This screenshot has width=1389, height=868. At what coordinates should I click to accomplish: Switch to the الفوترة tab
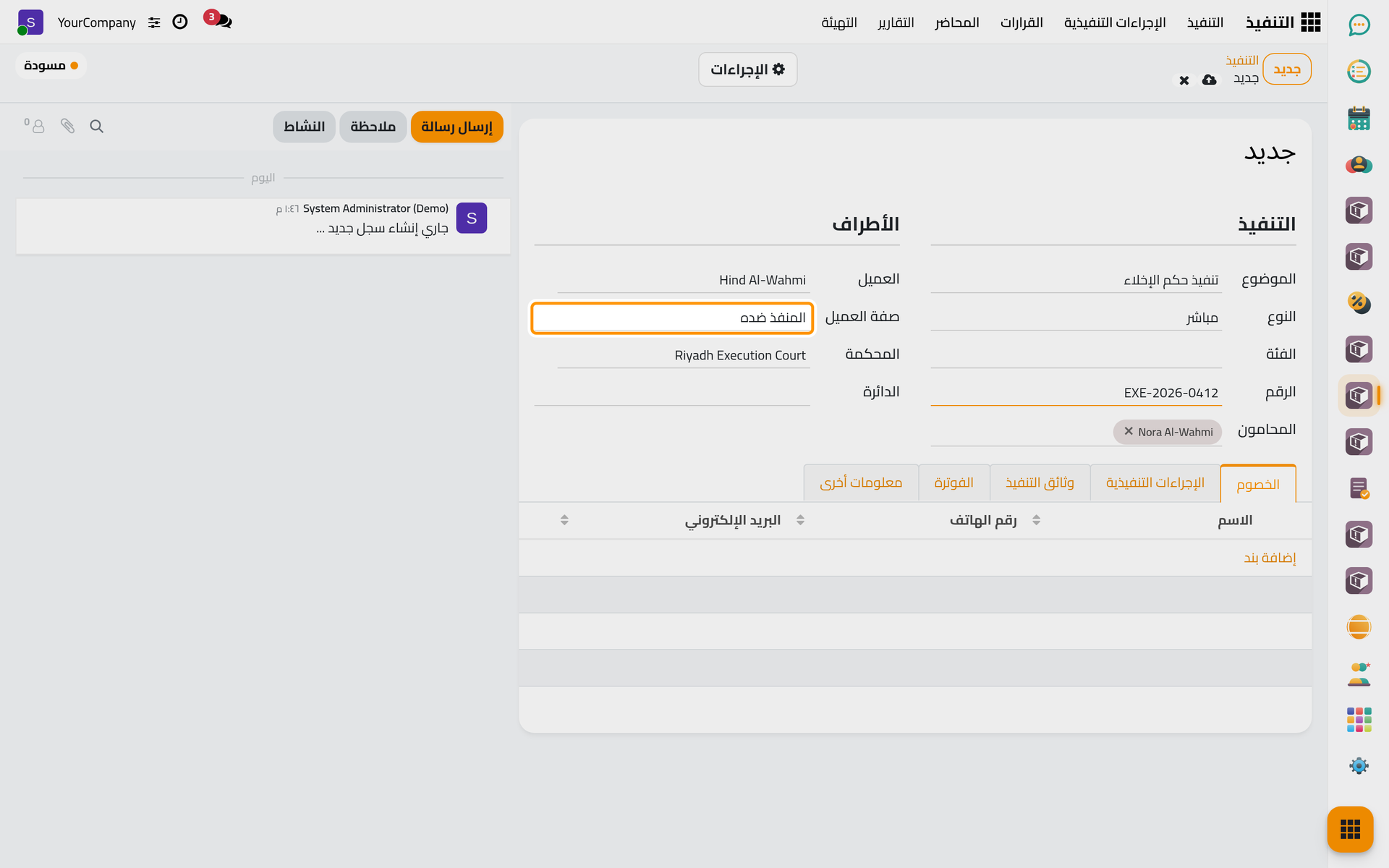pos(953,482)
